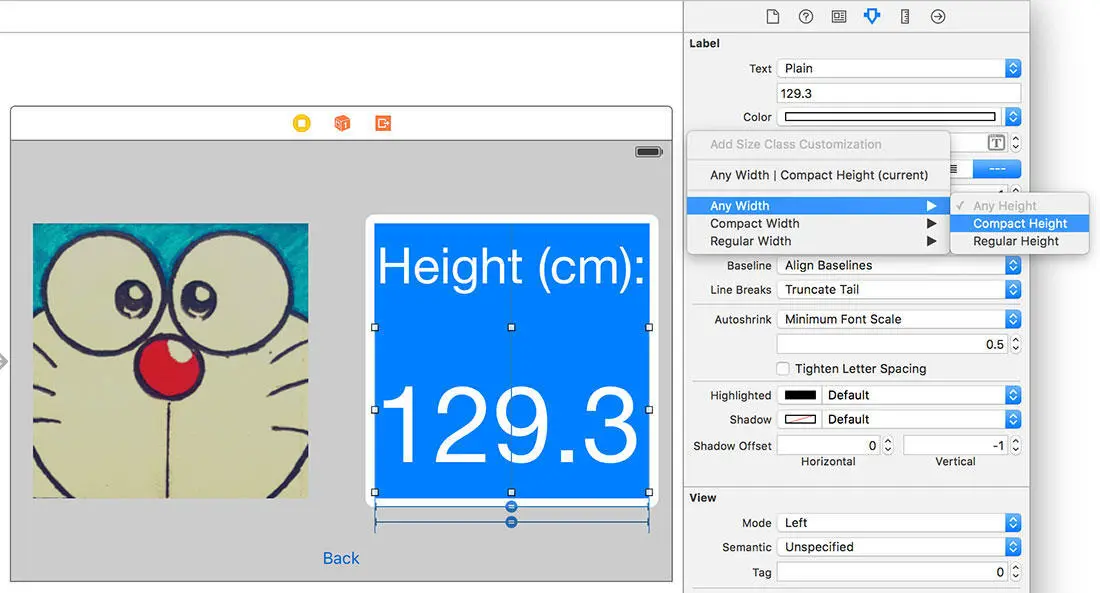Select the Attributes inspector icon

(871, 16)
